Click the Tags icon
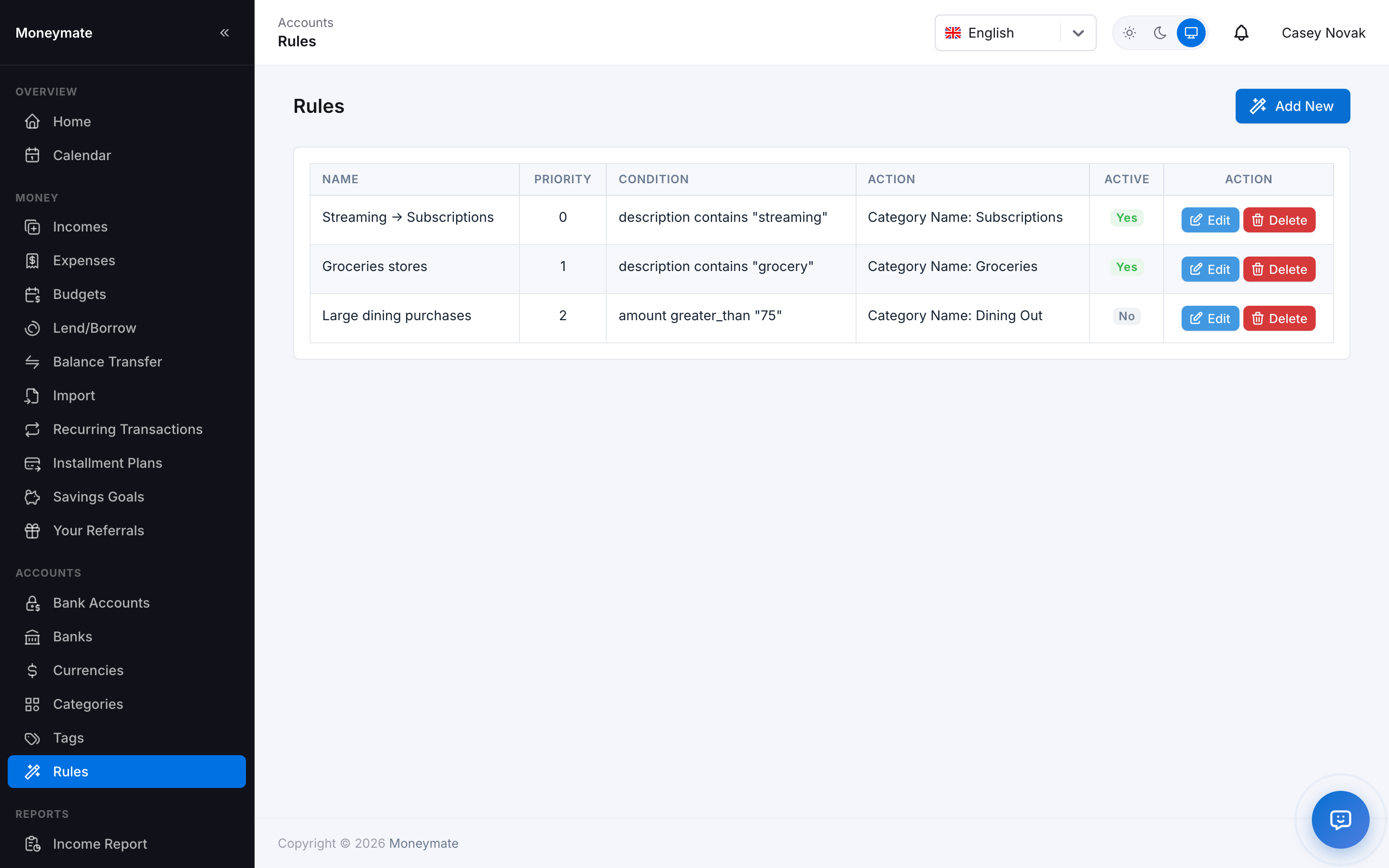Screen dimensions: 1389x868 click(33, 738)
